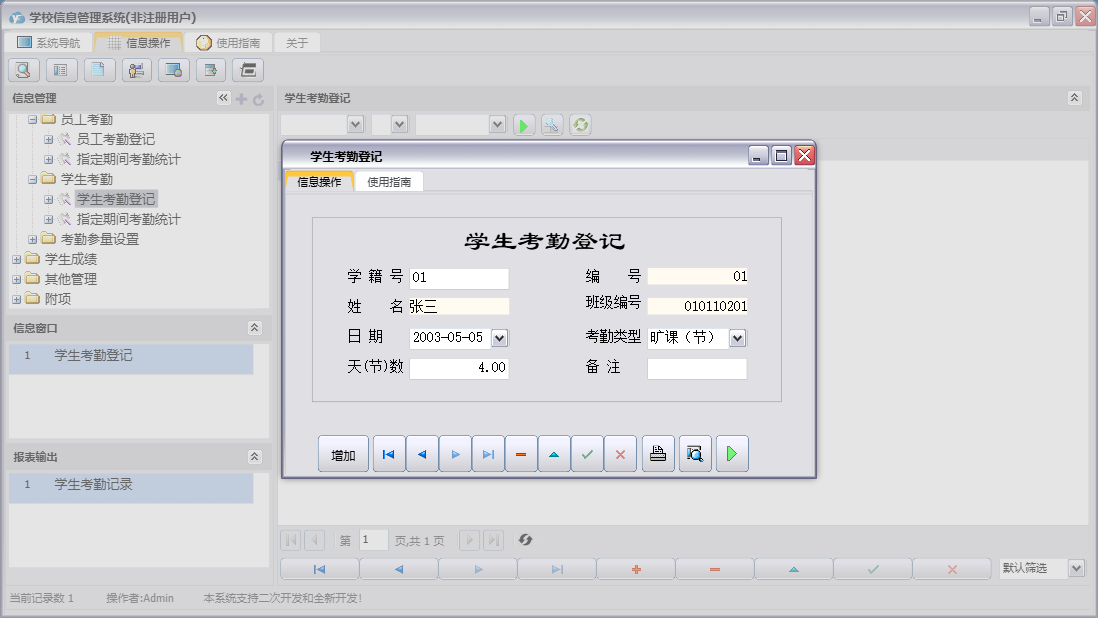1098x618 pixels.
Task: Jump to the first record in the dialog
Action: (x=389, y=454)
